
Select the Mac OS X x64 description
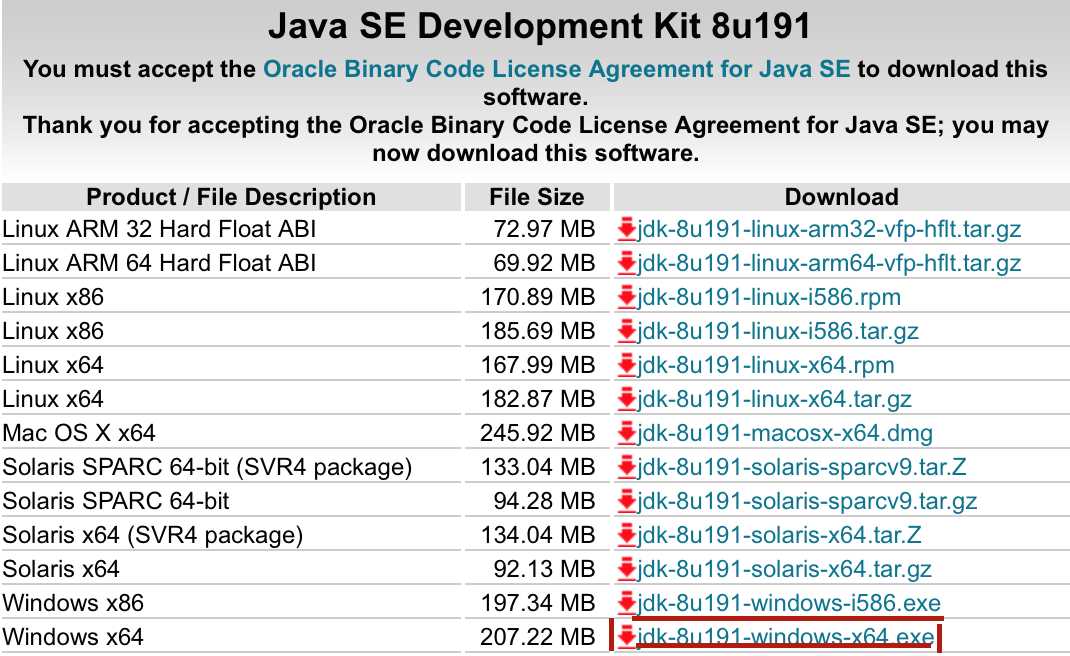(78, 433)
